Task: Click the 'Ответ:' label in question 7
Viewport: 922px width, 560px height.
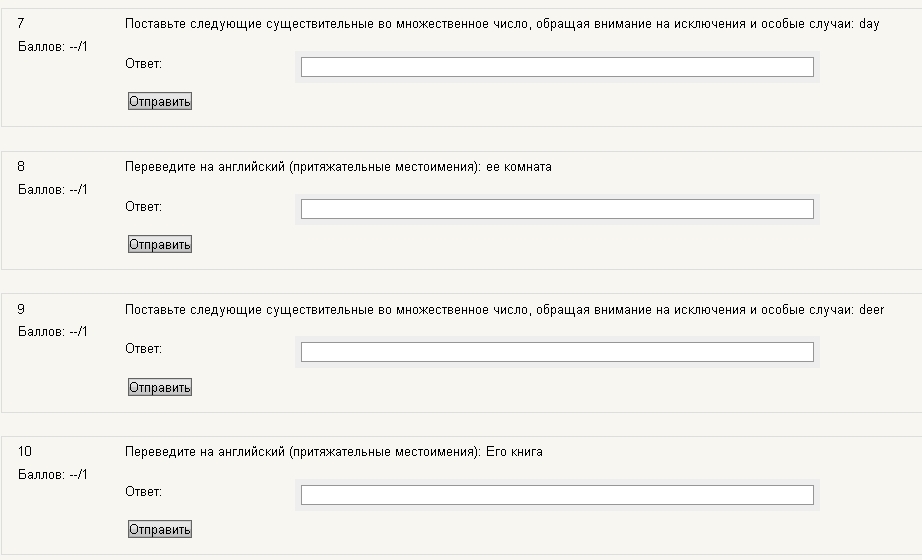Action: (x=143, y=64)
